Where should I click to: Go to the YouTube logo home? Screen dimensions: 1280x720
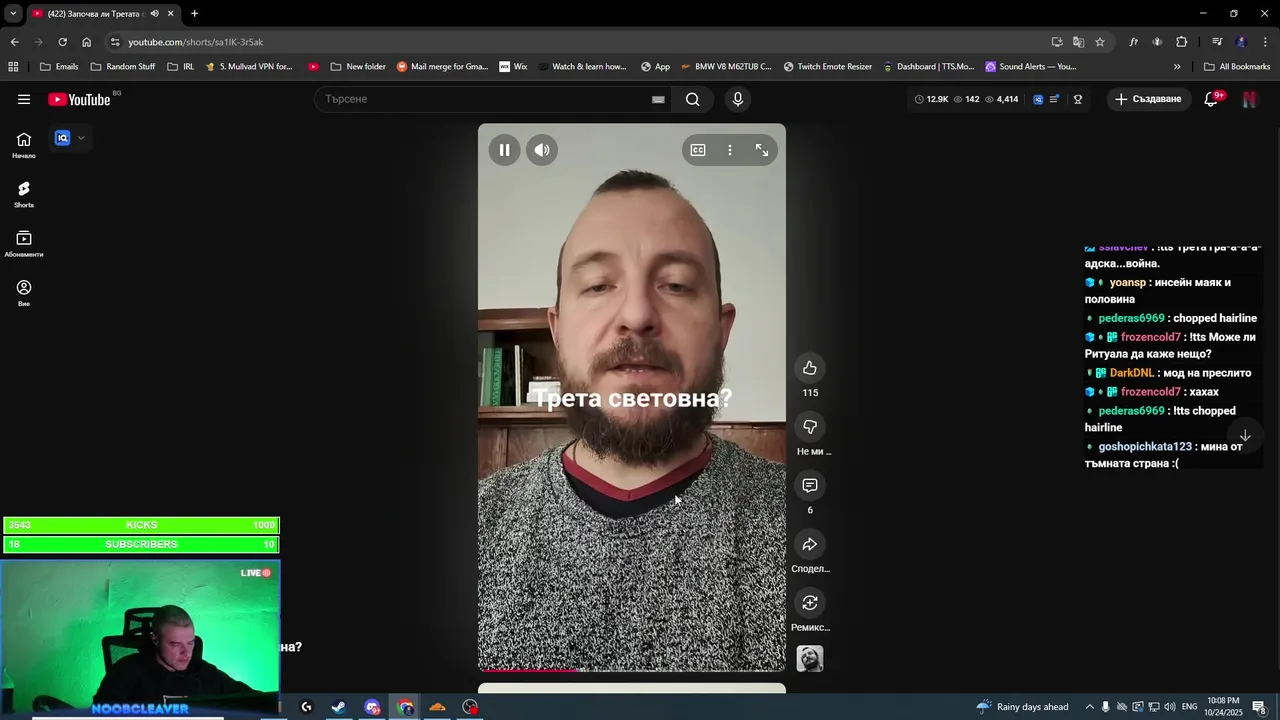tap(79, 99)
